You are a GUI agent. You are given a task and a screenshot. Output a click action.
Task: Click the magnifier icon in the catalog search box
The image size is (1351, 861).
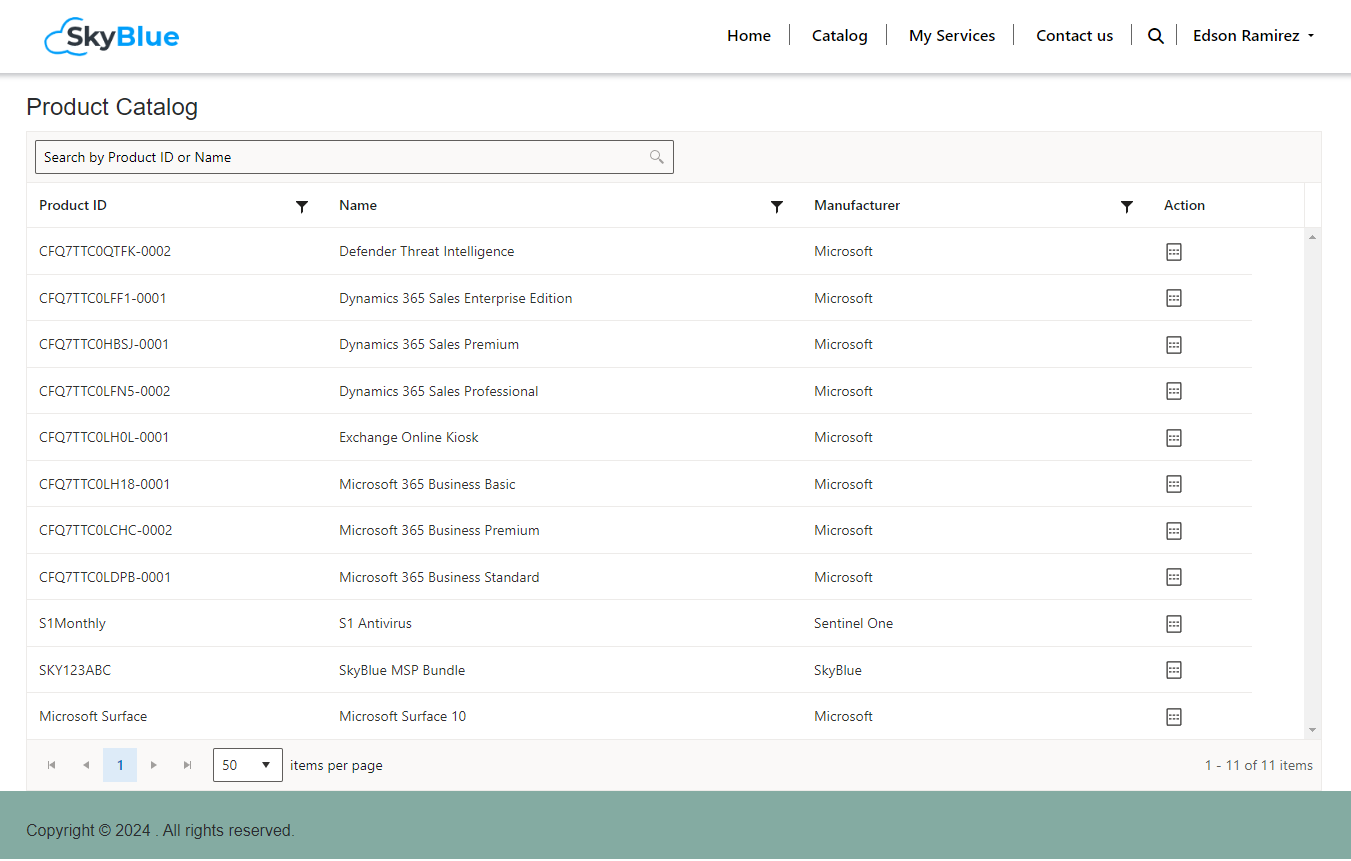[657, 157]
